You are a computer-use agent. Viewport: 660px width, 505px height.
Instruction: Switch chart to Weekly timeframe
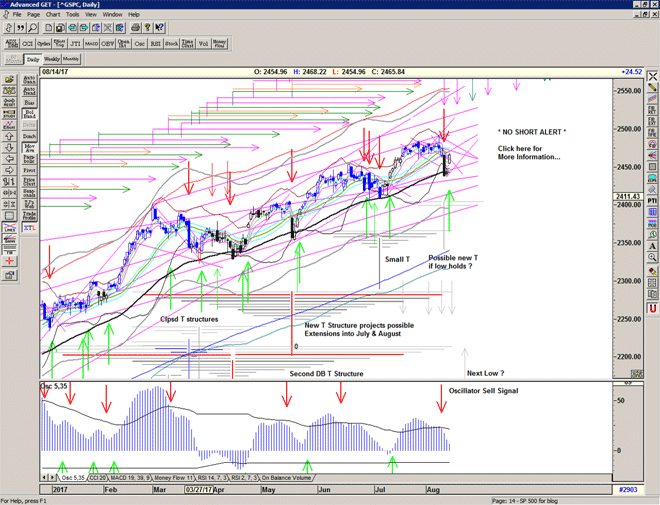51,60
